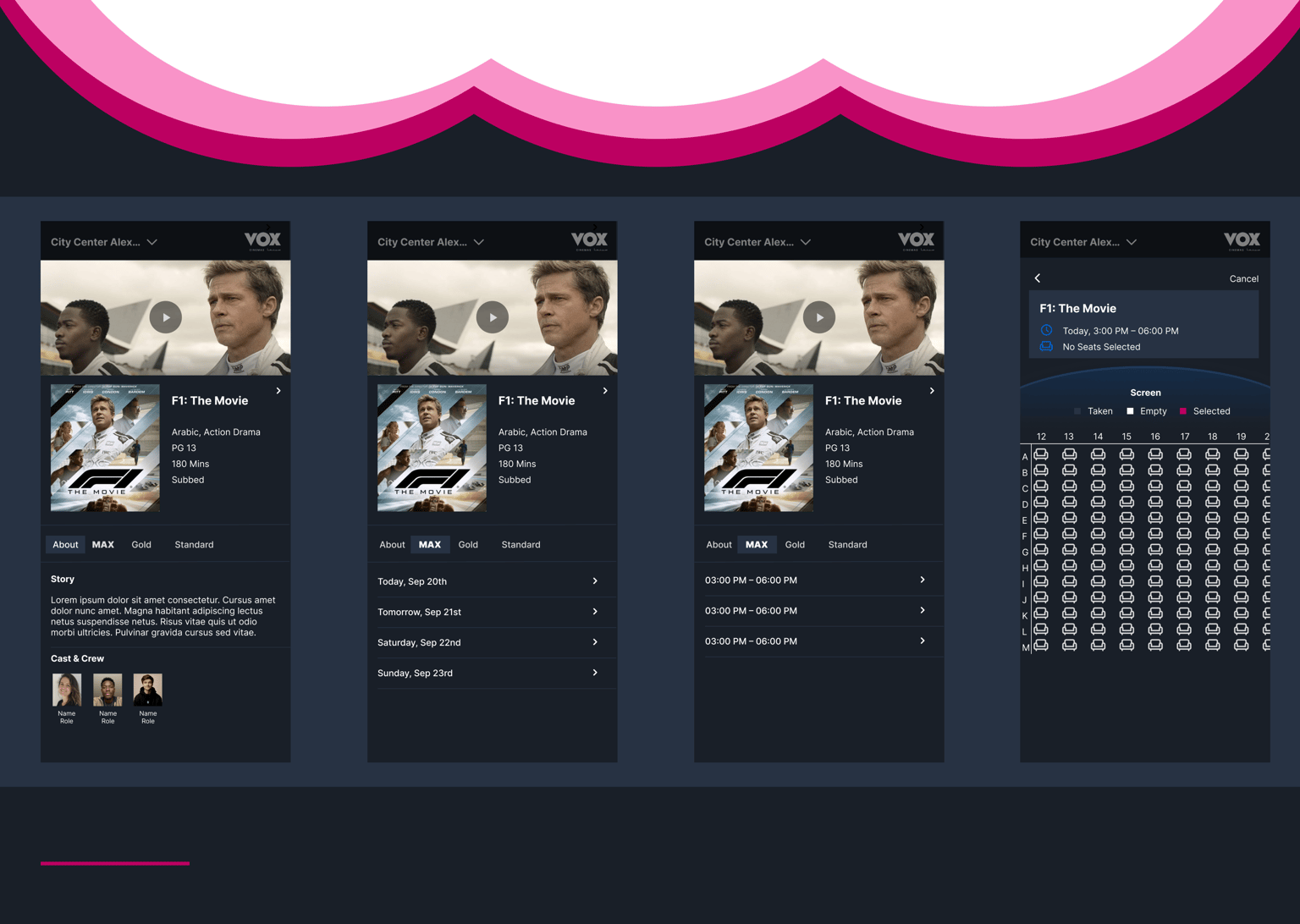Select the active About tab on the Story screen

[x=65, y=545]
